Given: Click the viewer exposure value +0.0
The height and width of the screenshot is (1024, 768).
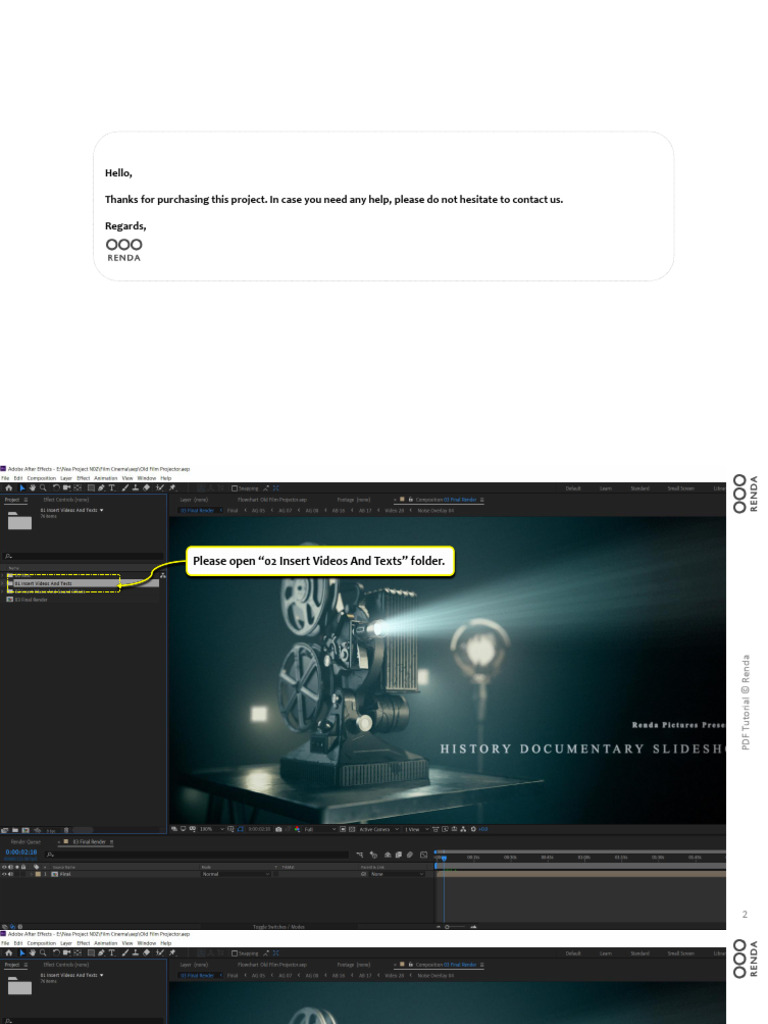Looking at the screenshot, I should point(483,829).
